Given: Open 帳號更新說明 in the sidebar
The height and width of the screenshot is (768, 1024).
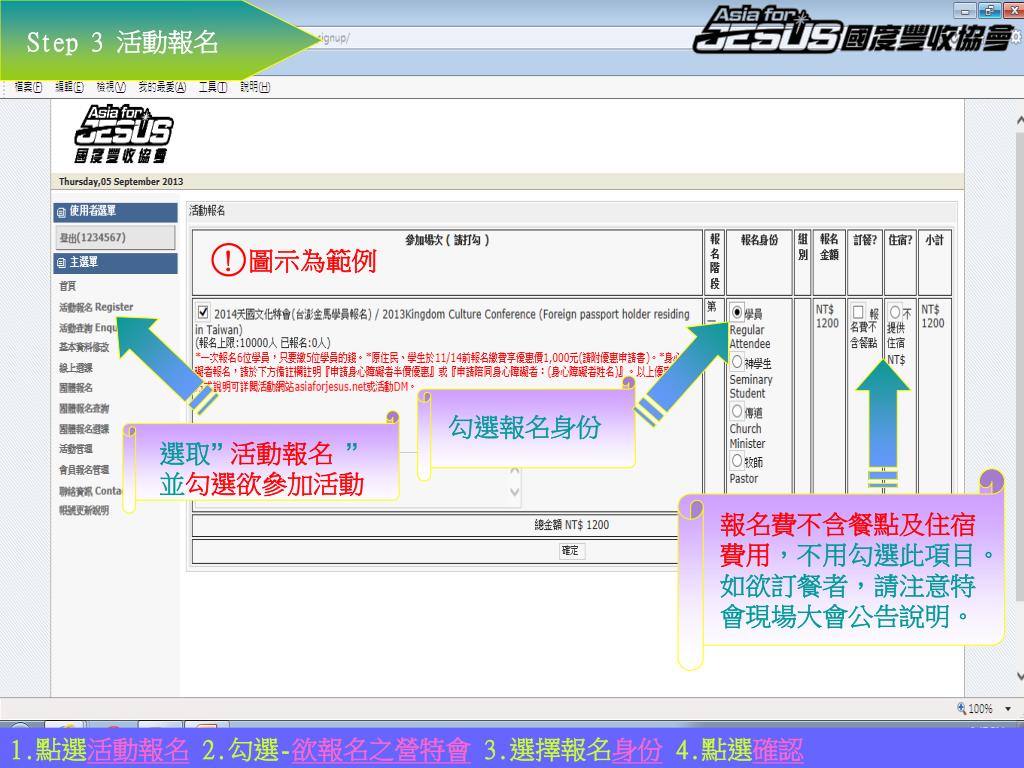Looking at the screenshot, I should pyautogui.click(x=84, y=511).
